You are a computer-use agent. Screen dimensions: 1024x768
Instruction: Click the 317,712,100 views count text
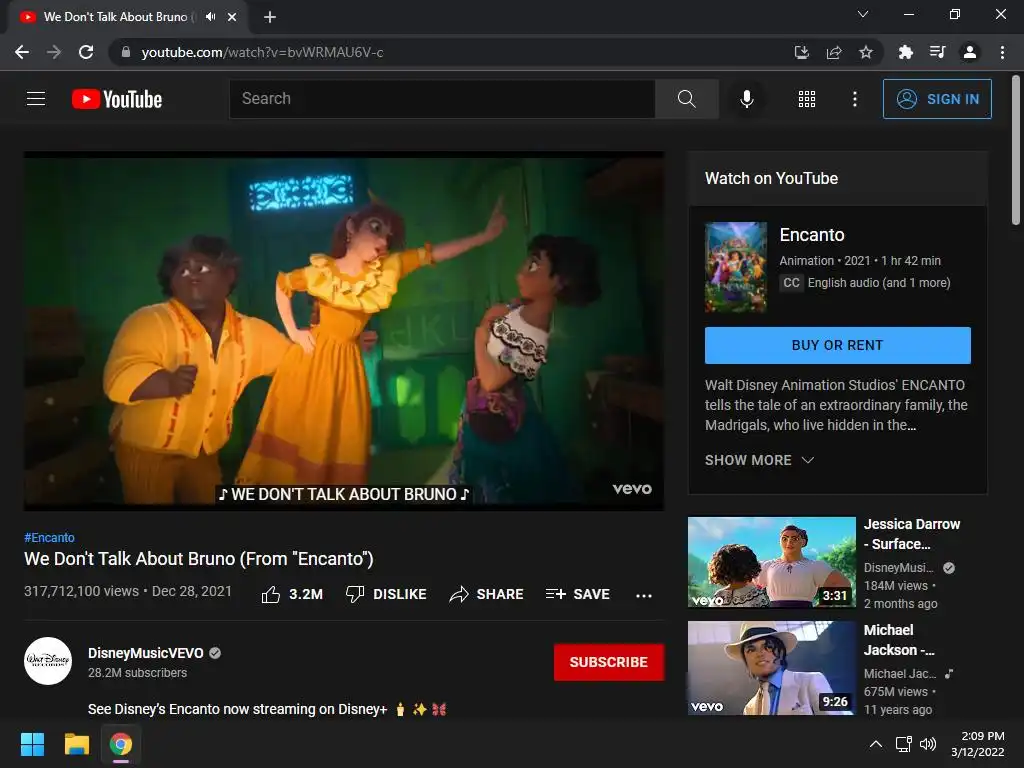click(82, 591)
